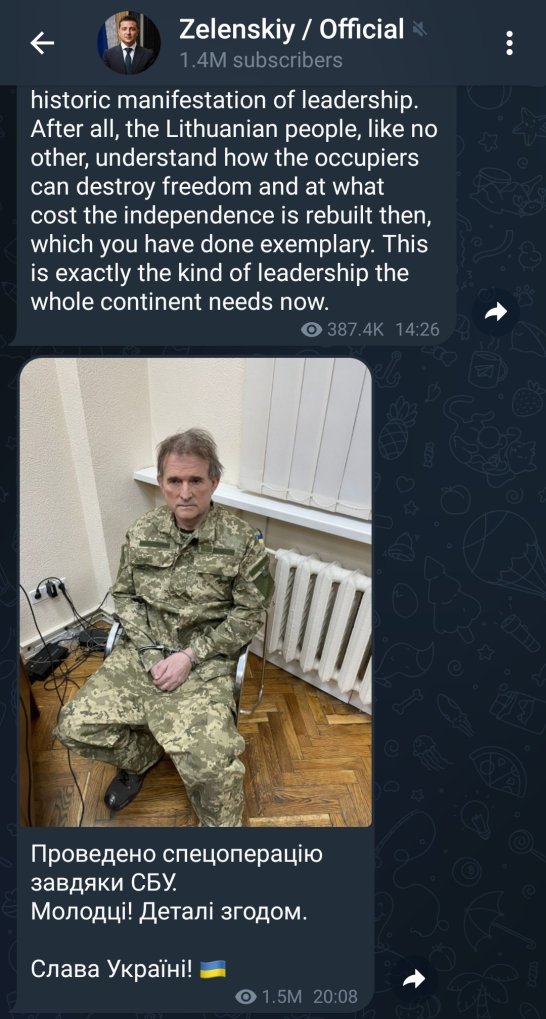Tap the eye icon next to 387.4K

[312, 330]
